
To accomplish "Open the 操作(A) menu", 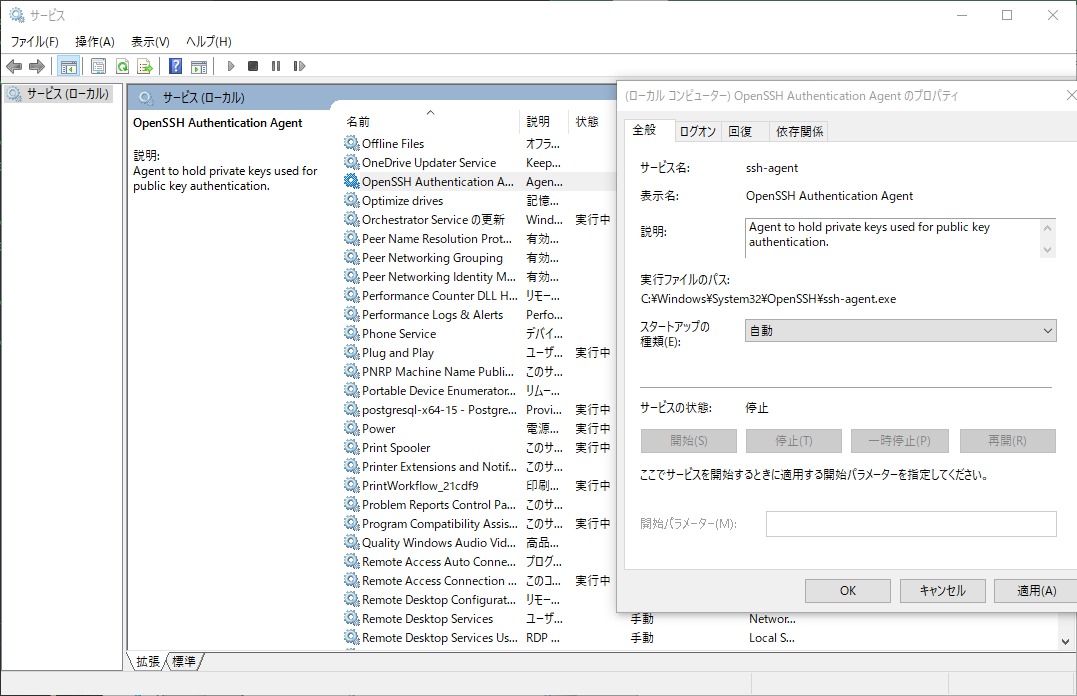I will point(92,39).
